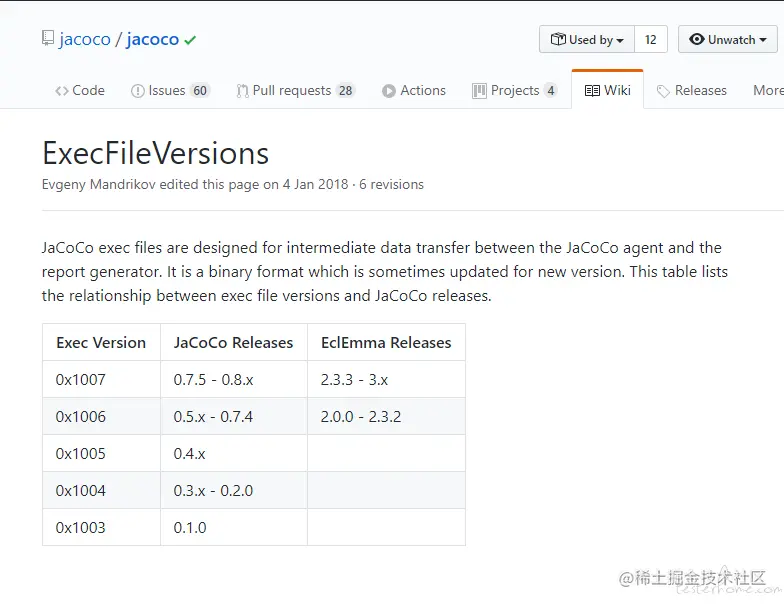
Task: Click the repository book icon beside jacoco
Action: (x=48, y=38)
